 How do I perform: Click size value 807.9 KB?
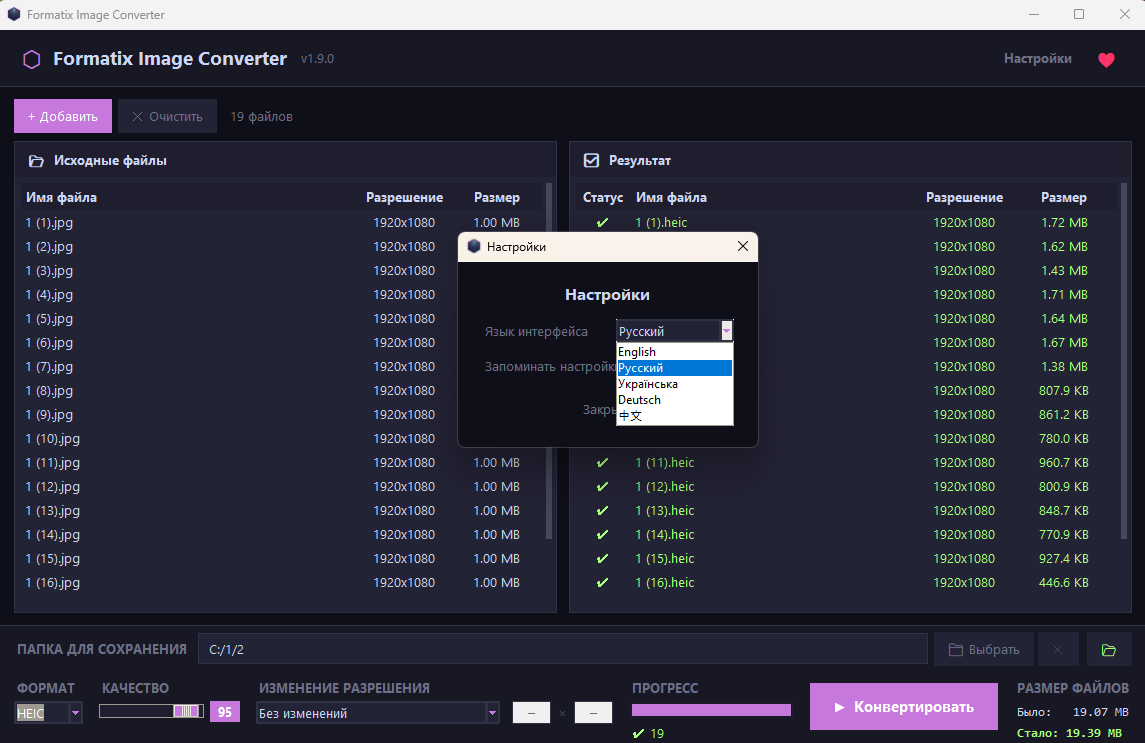pyautogui.click(x=1064, y=391)
